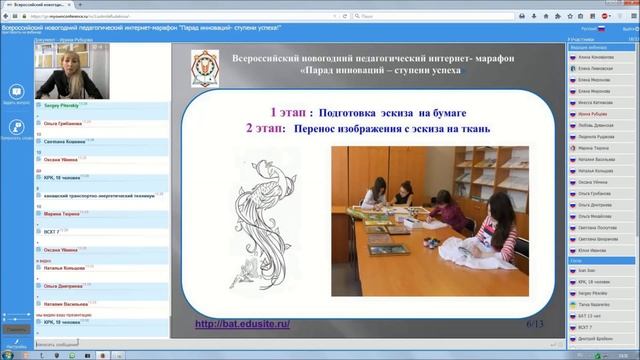Click slide counter 6/13
This screenshot has width=640, height=360.
[x=535, y=324]
